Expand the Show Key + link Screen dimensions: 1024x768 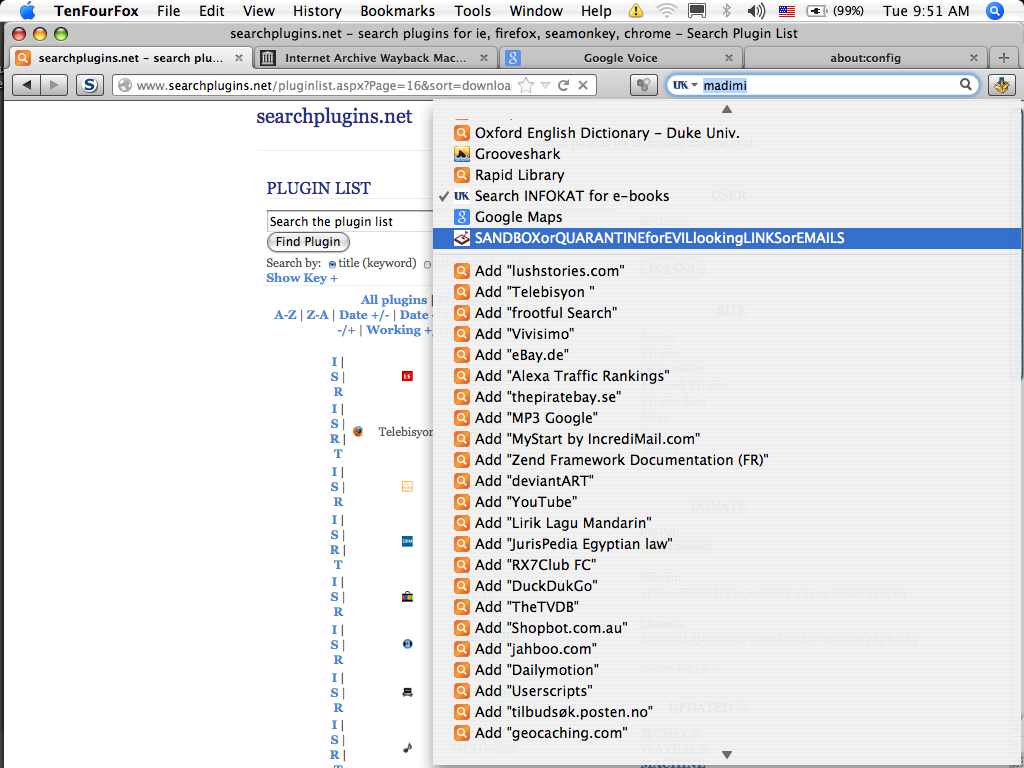point(302,278)
